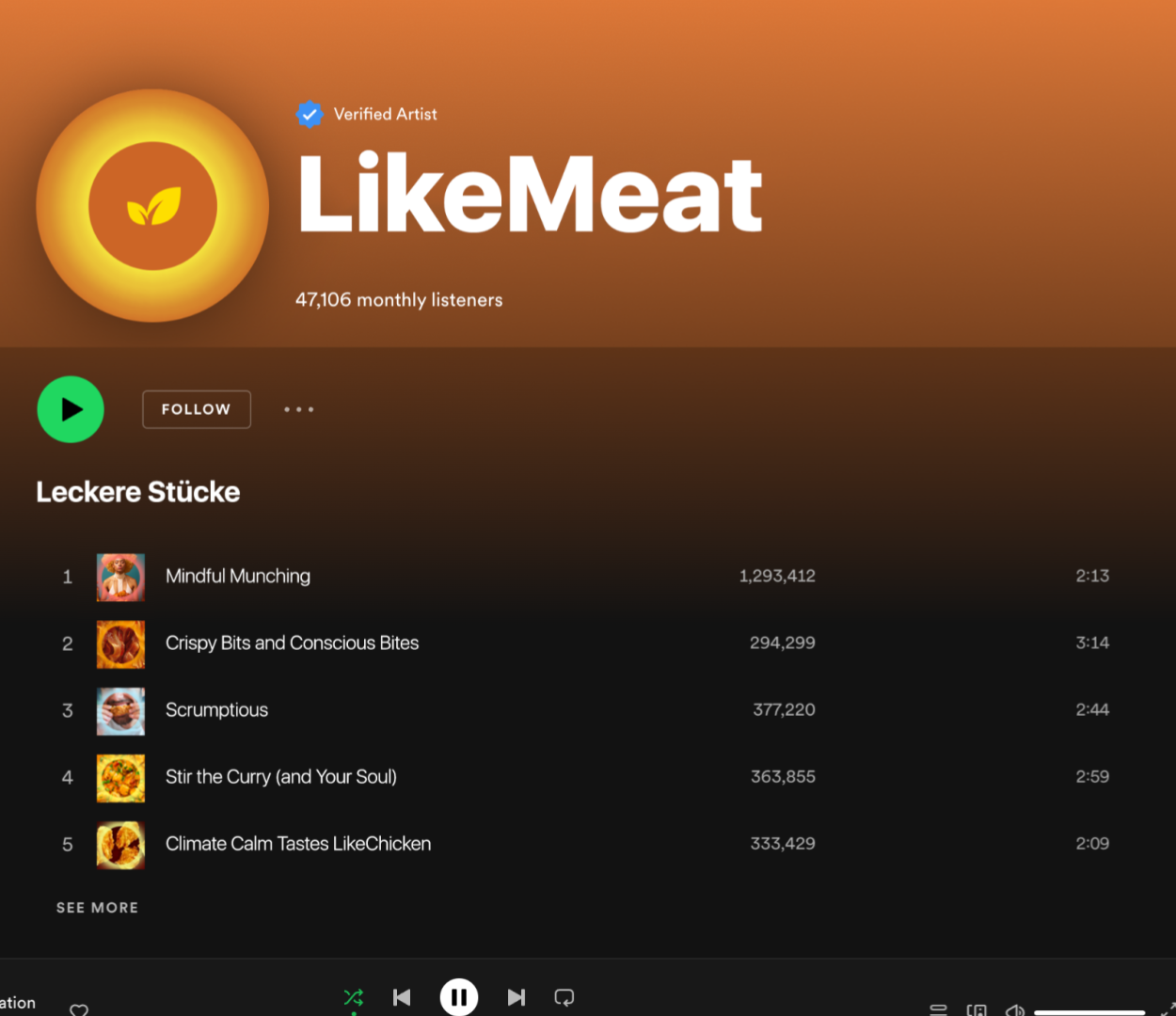
Task: Click the green play button for LikeMeat
Action: [71, 409]
